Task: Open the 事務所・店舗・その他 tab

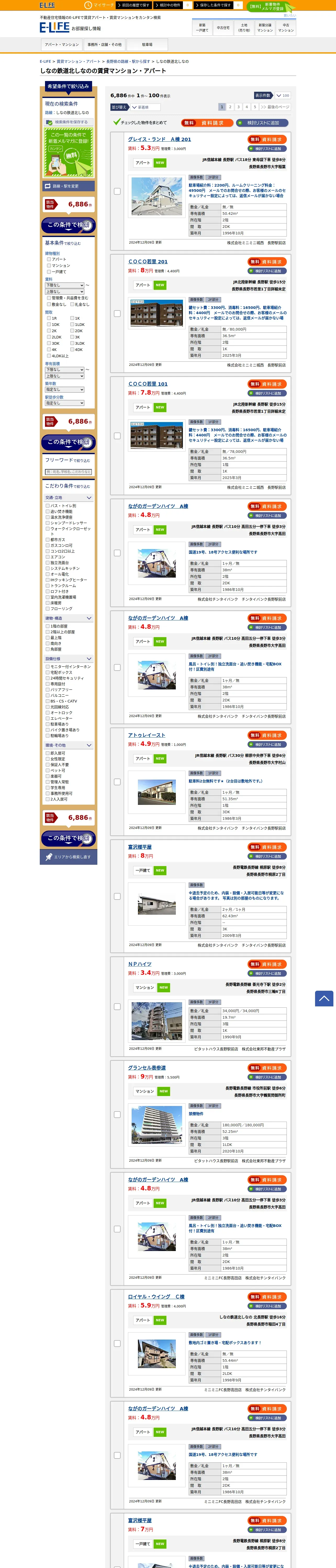Action: (104, 44)
